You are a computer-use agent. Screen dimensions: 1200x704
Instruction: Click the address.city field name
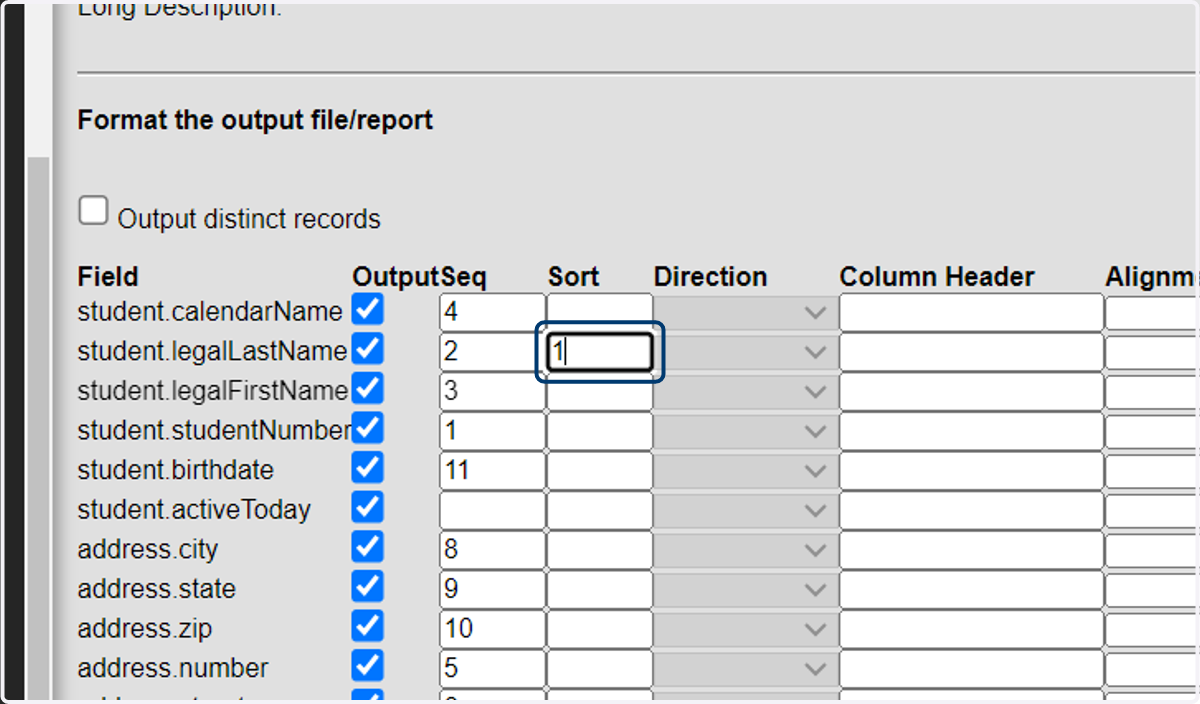(x=147, y=549)
